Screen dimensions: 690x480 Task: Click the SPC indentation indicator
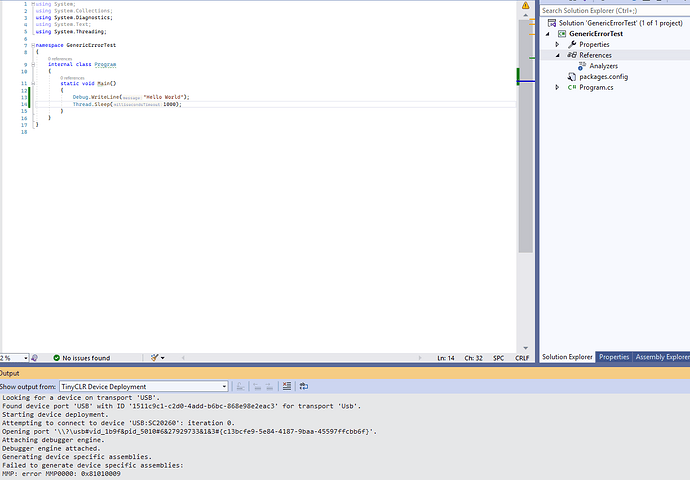[498, 358]
